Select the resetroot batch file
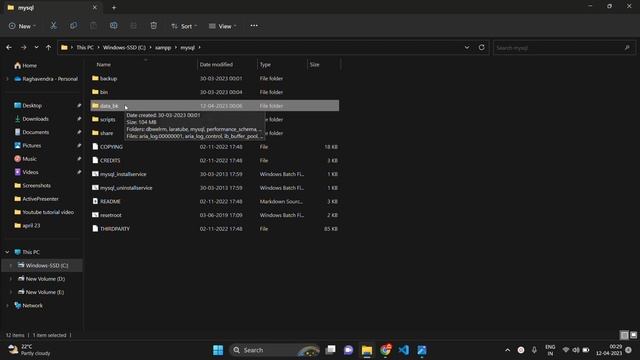Image resolution: width=640 pixels, height=360 pixels. tap(215, 215)
